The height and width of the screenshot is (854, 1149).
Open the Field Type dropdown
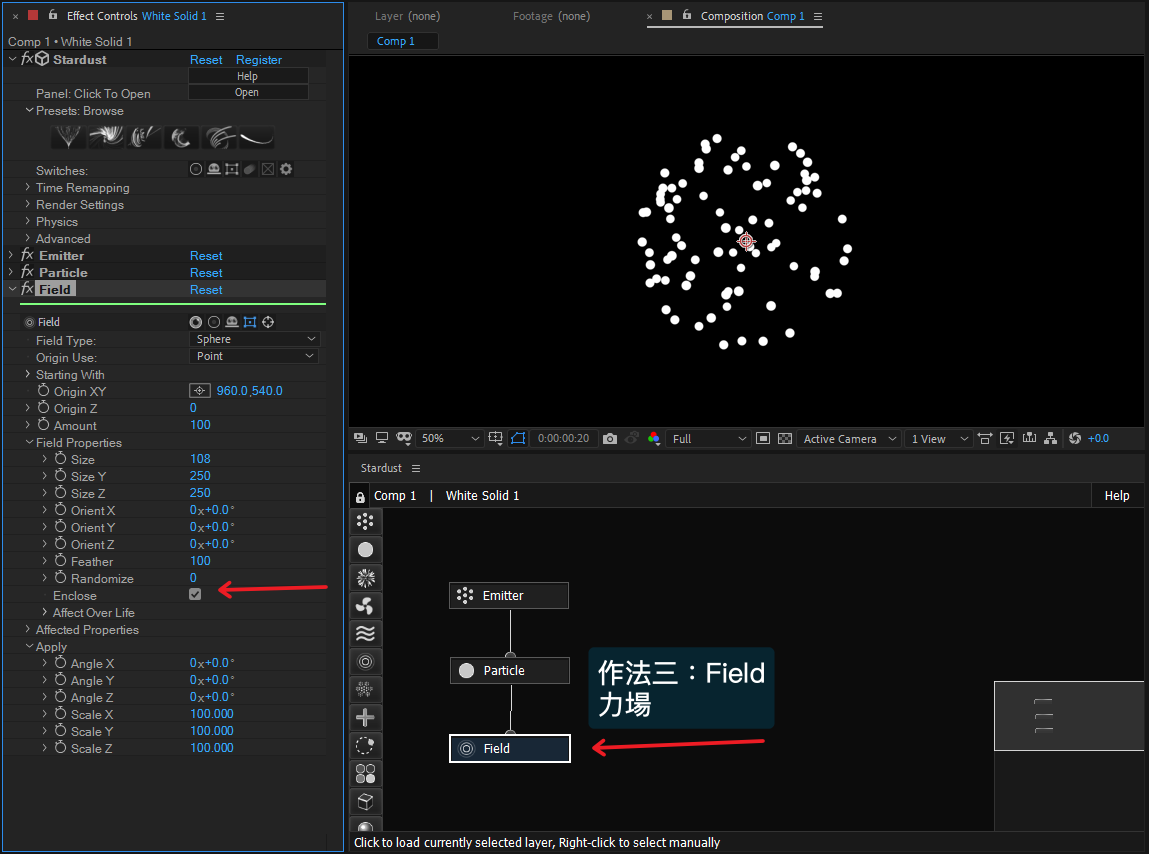click(254, 340)
